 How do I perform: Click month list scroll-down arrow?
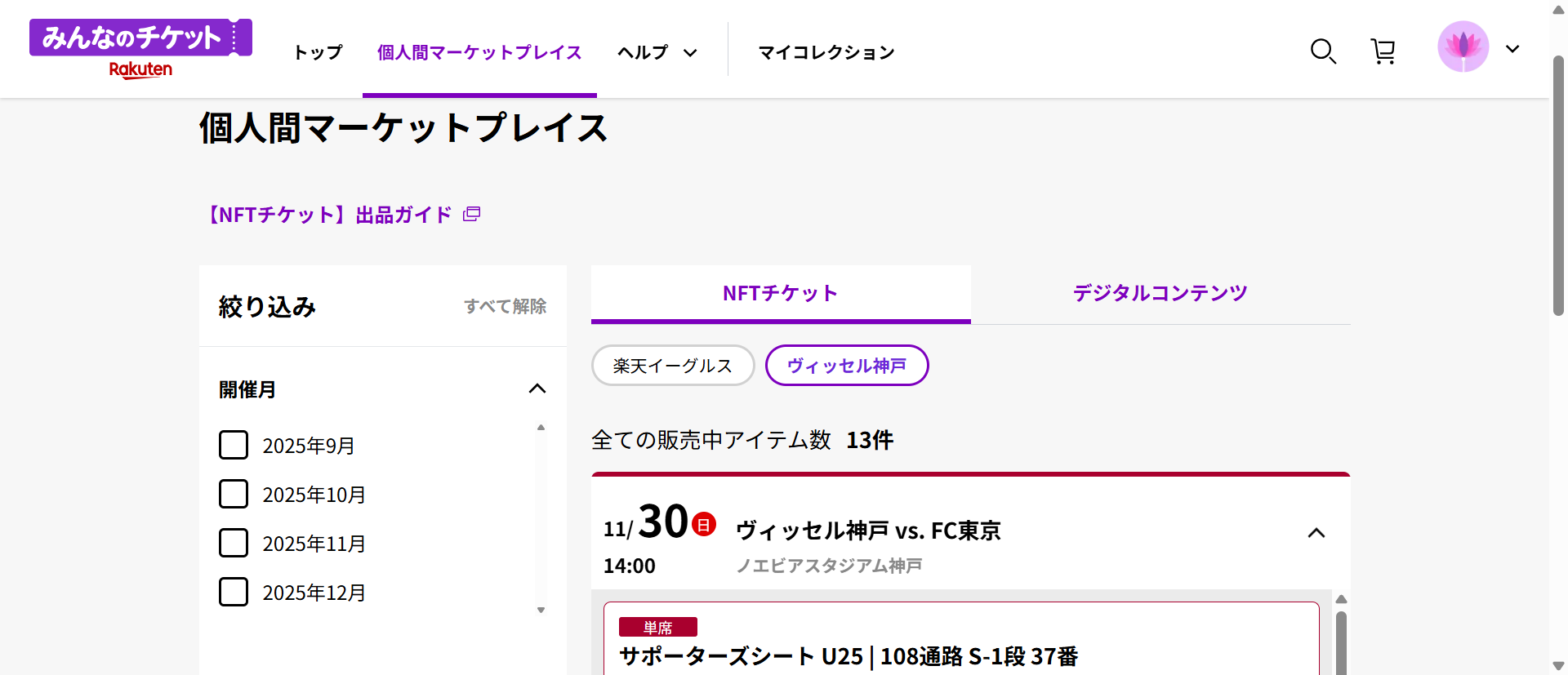[x=541, y=610]
